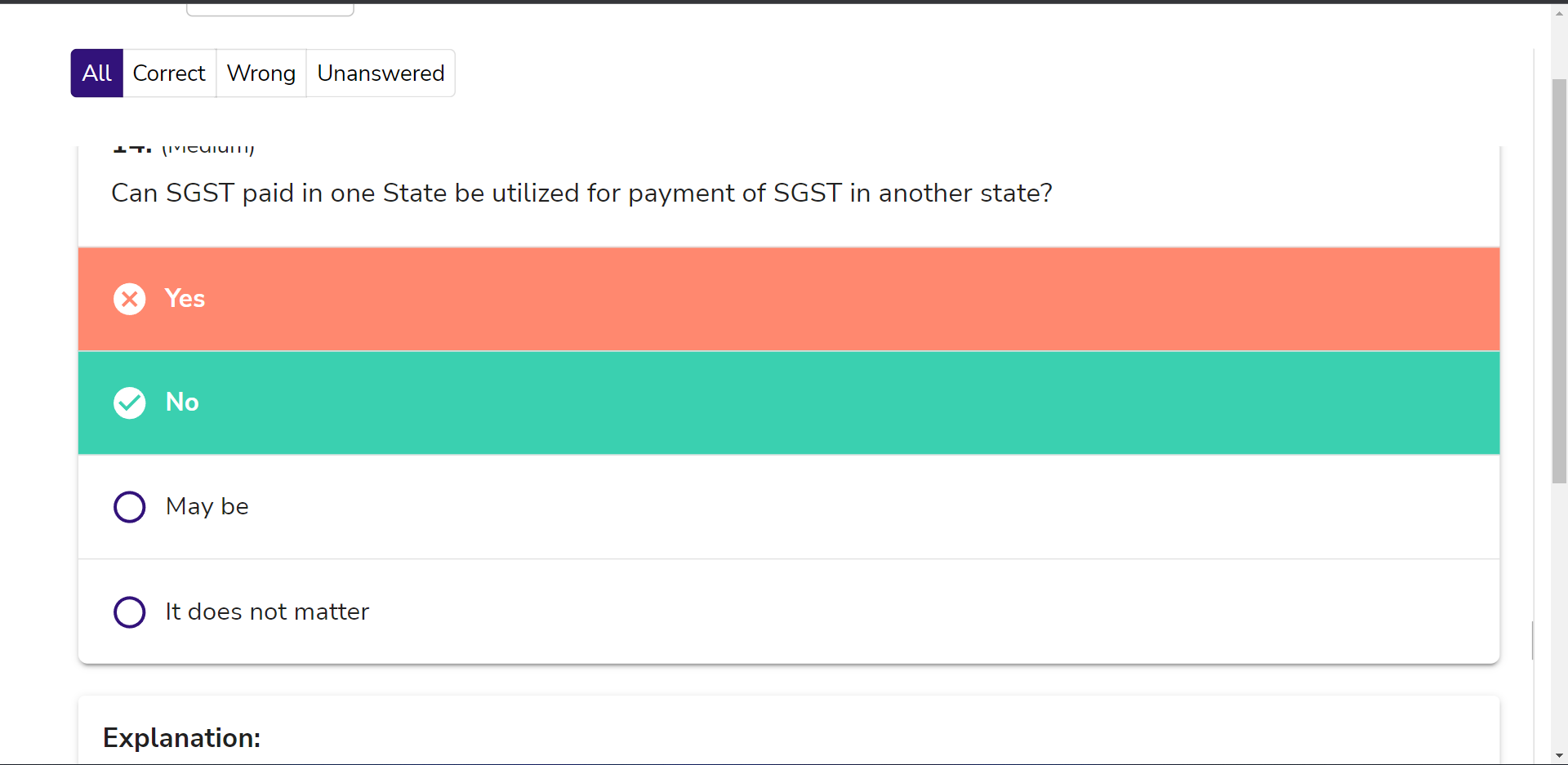Click the red cross icon beside Yes
The image size is (1568, 765).
129,299
